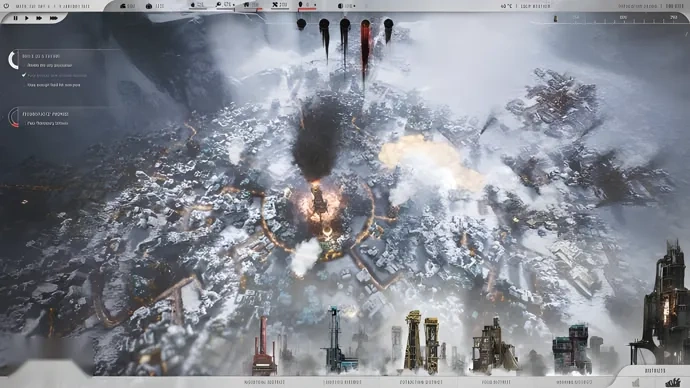
Task: Click the timeline position marker at top right
Action: coord(555,18)
